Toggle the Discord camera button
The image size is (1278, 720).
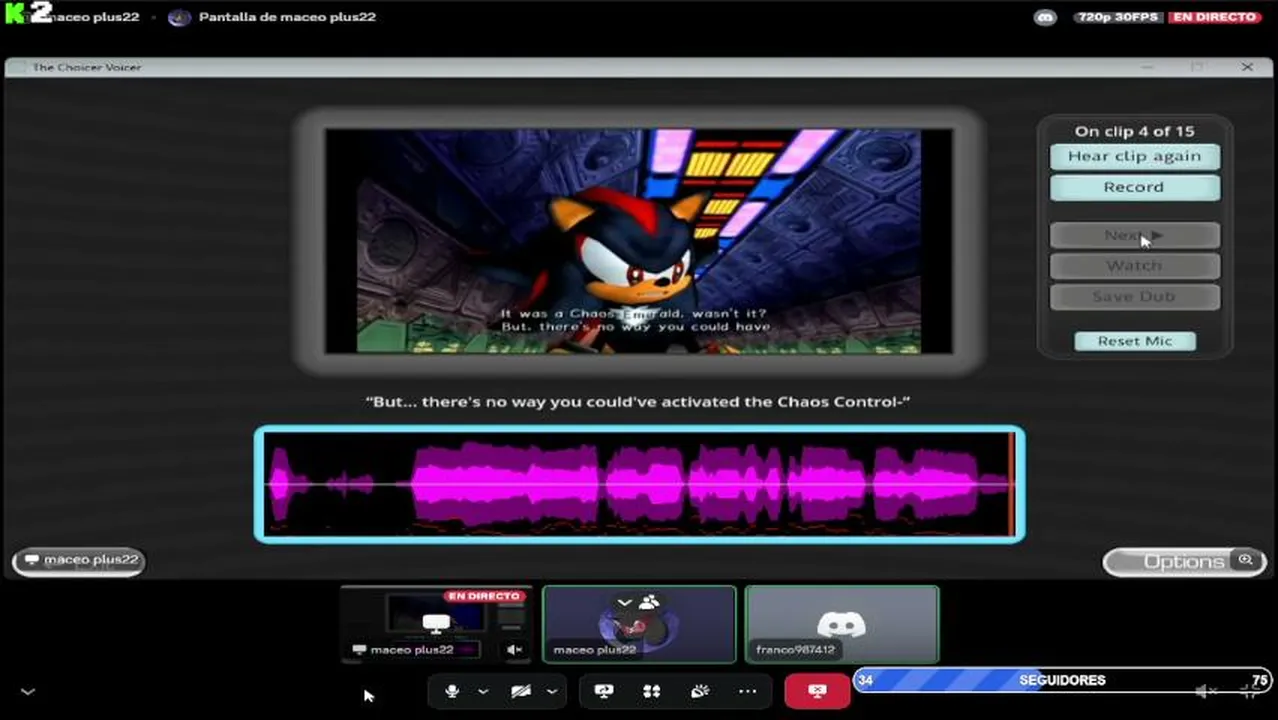click(x=521, y=691)
